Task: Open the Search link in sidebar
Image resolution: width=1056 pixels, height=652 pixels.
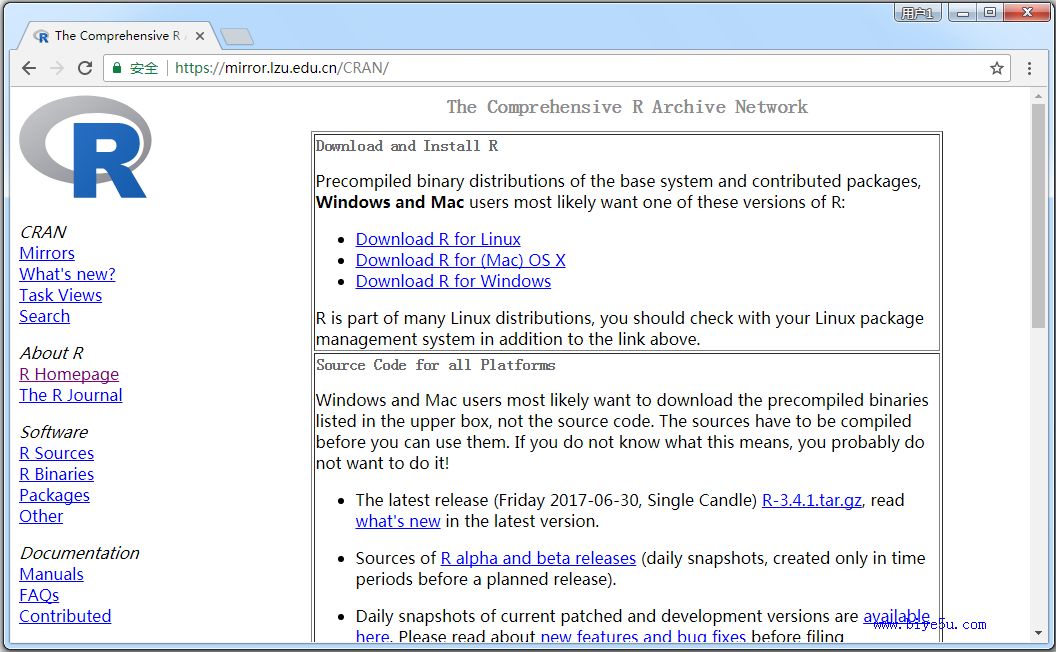Action: coord(44,316)
